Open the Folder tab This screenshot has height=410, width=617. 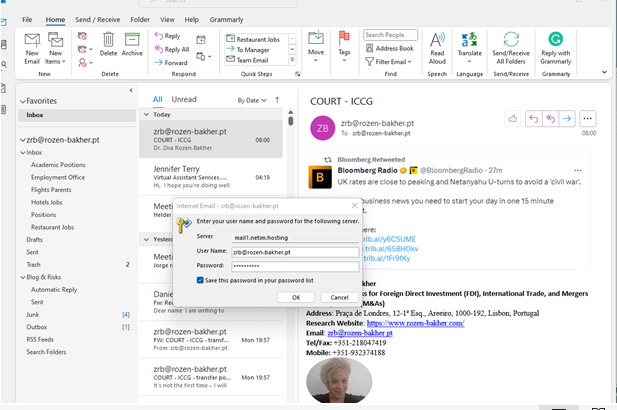pos(140,20)
